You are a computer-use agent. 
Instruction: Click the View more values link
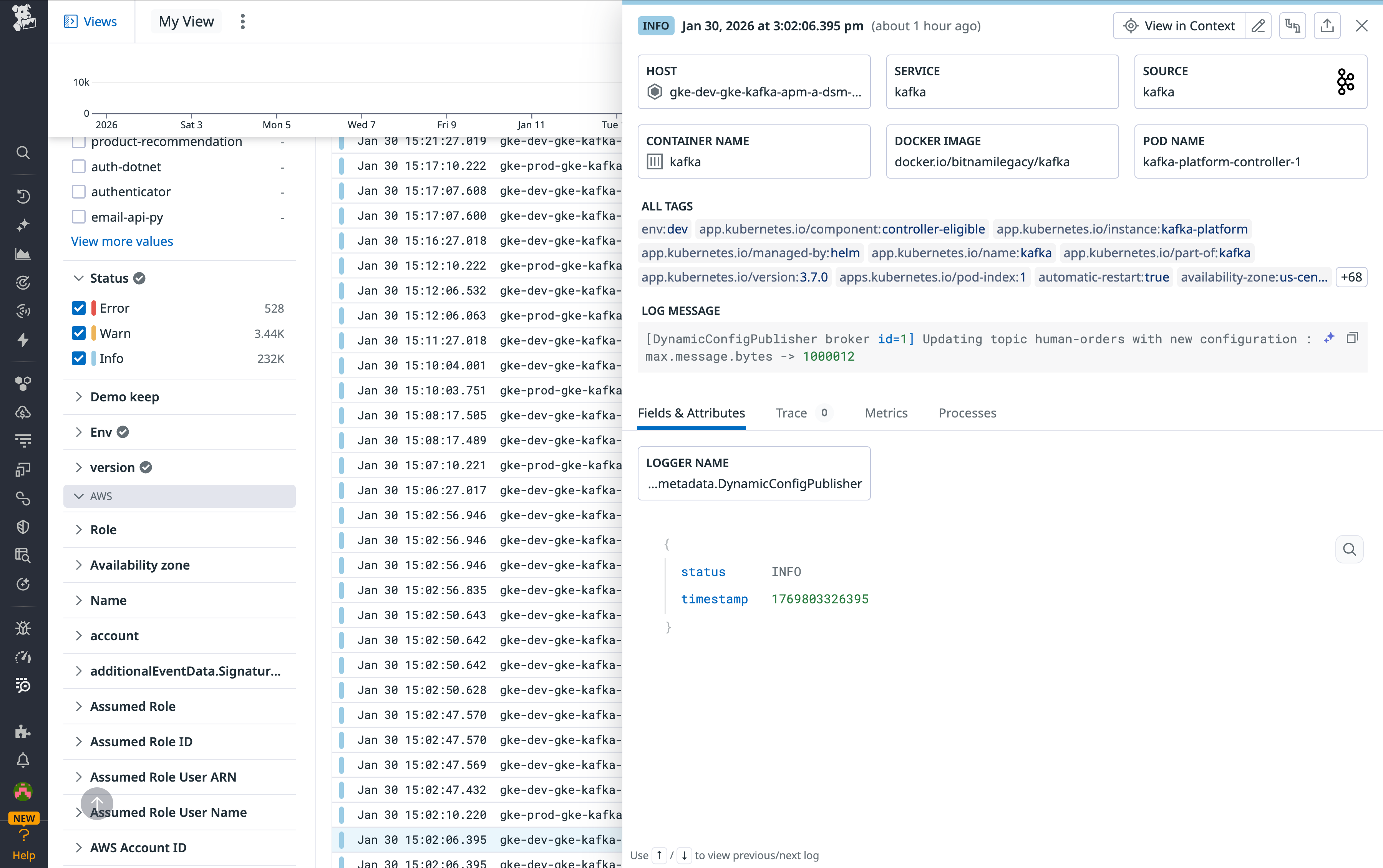(x=122, y=241)
